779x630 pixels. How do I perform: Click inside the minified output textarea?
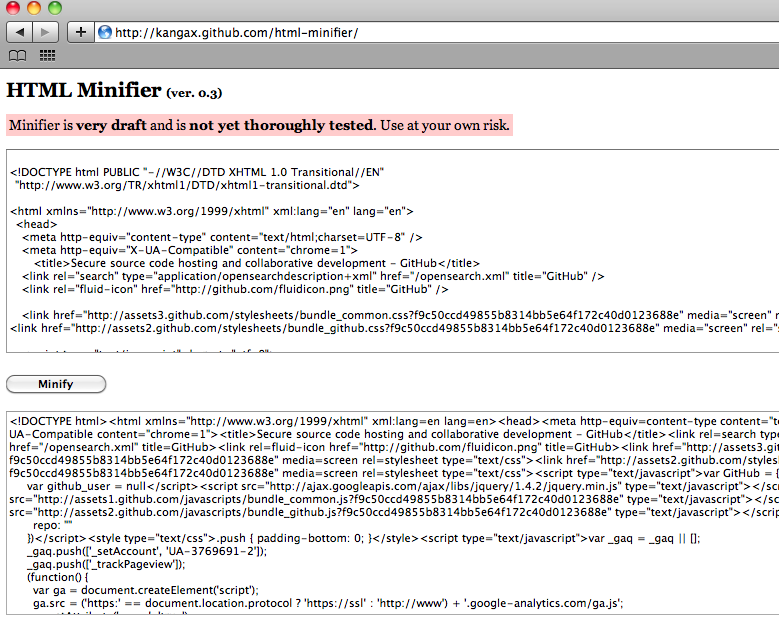point(392,513)
